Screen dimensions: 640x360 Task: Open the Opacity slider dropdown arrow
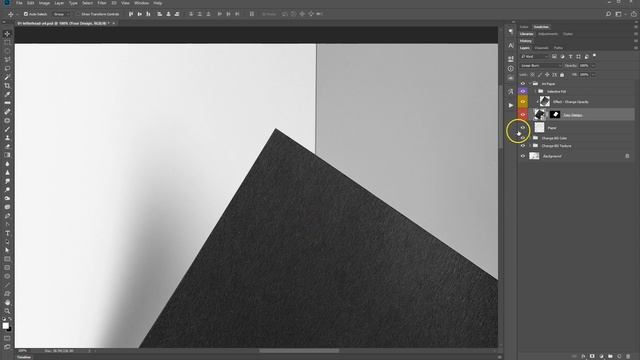point(593,65)
